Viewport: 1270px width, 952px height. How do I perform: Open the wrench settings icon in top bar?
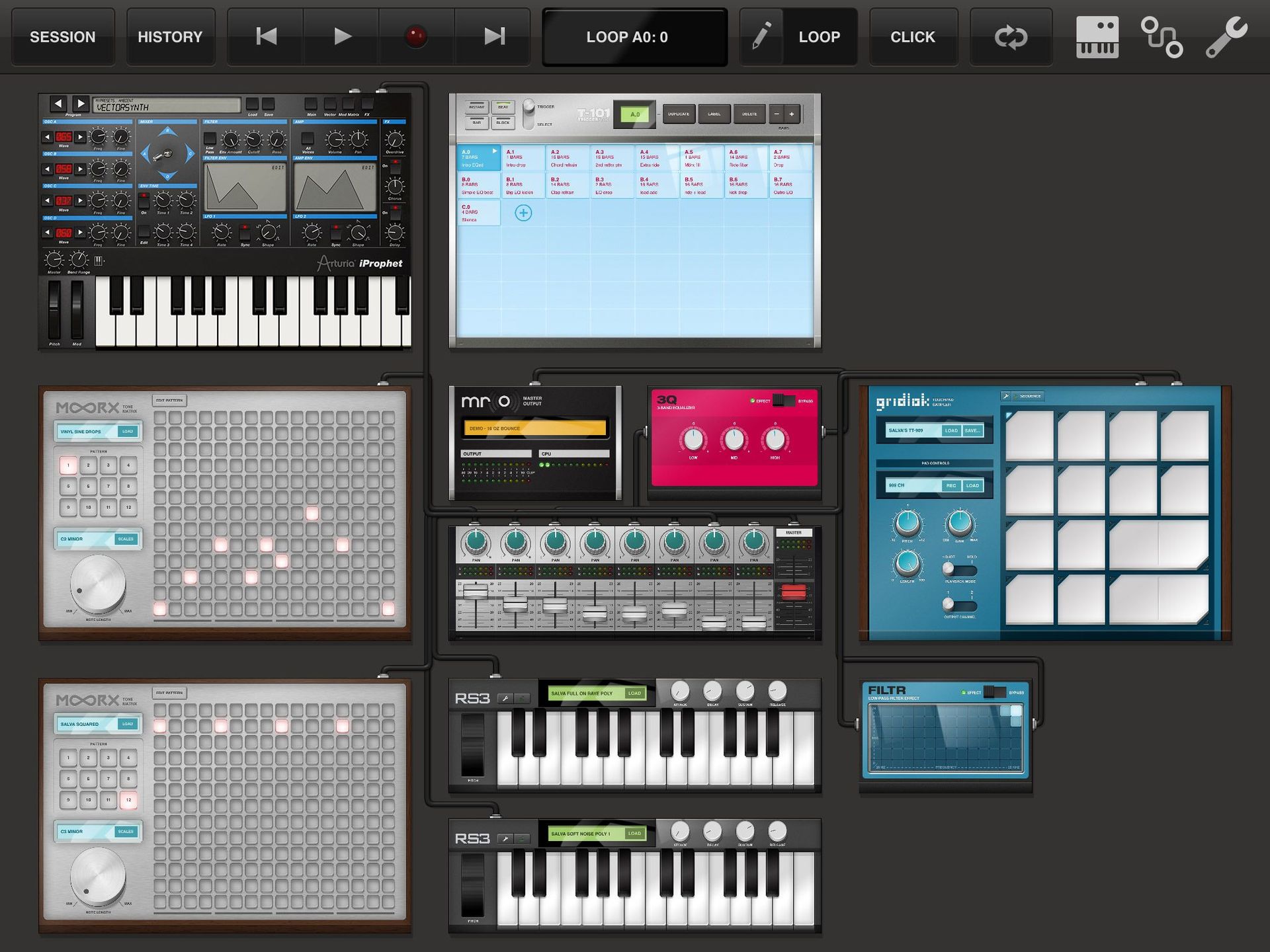[x=1226, y=37]
